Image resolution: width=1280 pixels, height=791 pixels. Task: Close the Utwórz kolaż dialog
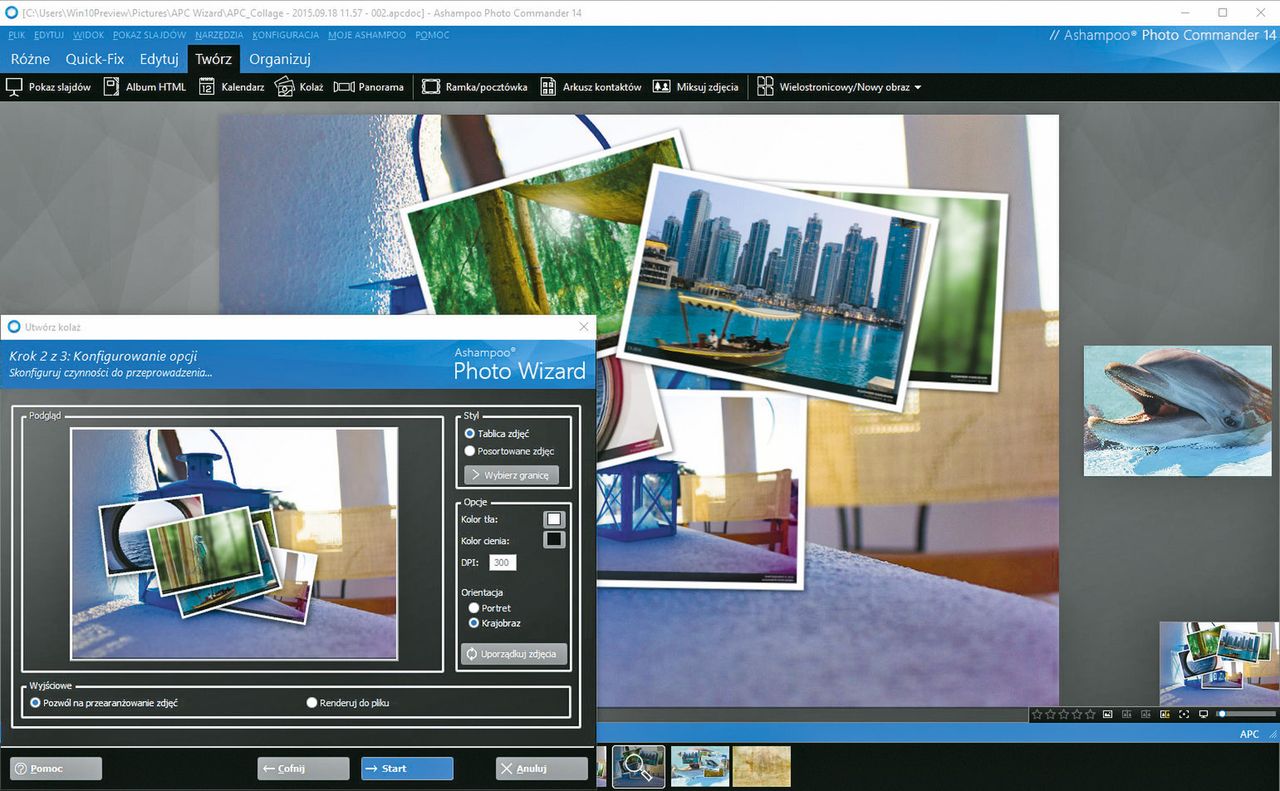[x=584, y=327]
